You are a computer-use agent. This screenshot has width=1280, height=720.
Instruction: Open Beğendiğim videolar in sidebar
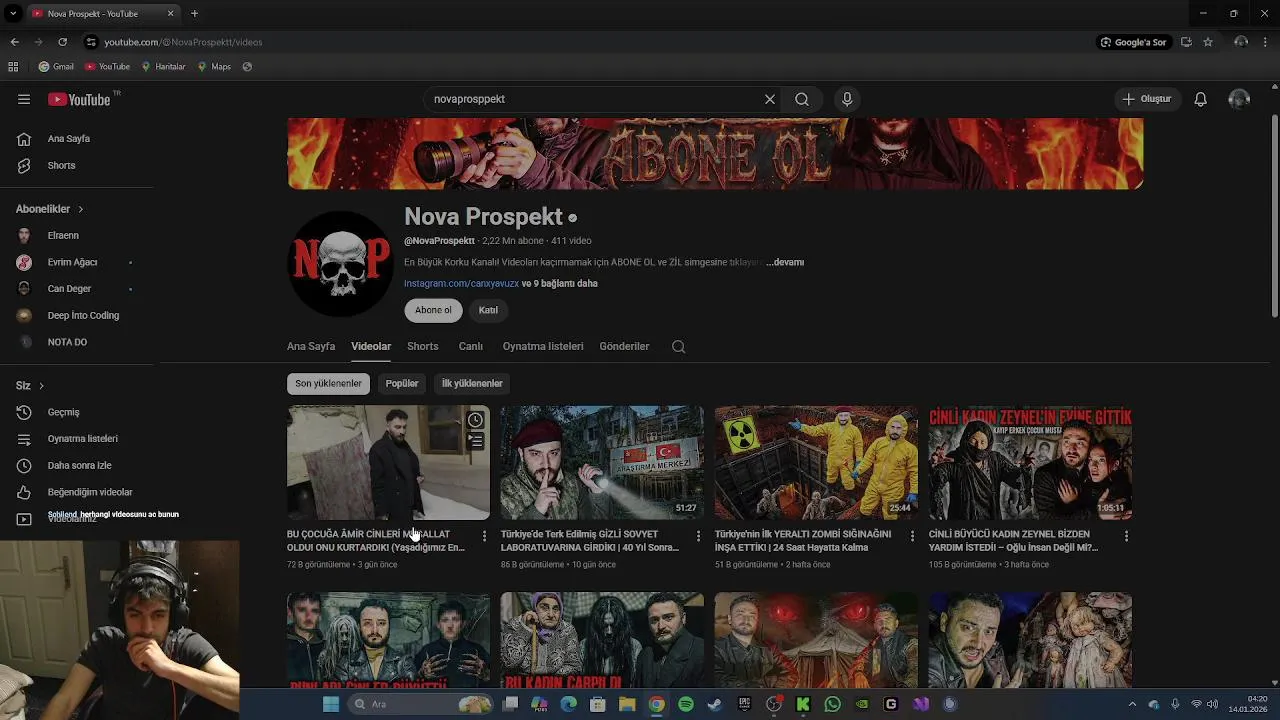click(x=77, y=492)
